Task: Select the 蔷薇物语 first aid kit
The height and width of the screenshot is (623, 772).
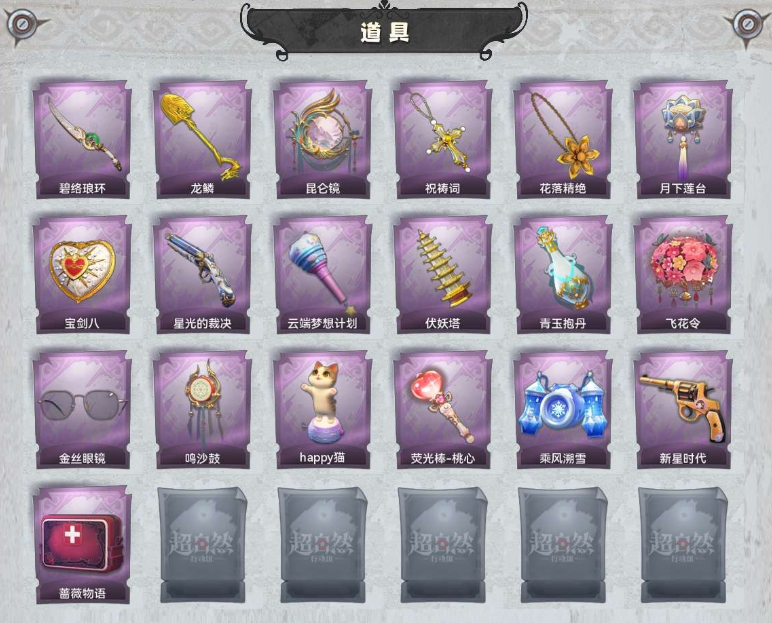Action: (82, 545)
